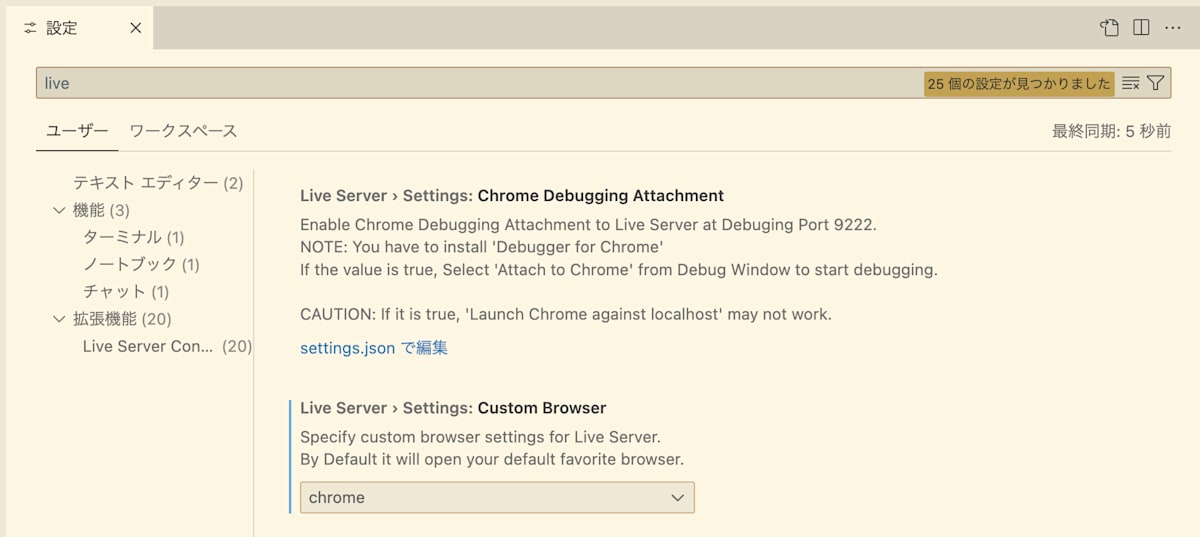The height and width of the screenshot is (537, 1200).
Task: Open the settings filter funnel icon
Action: (1156, 84)
